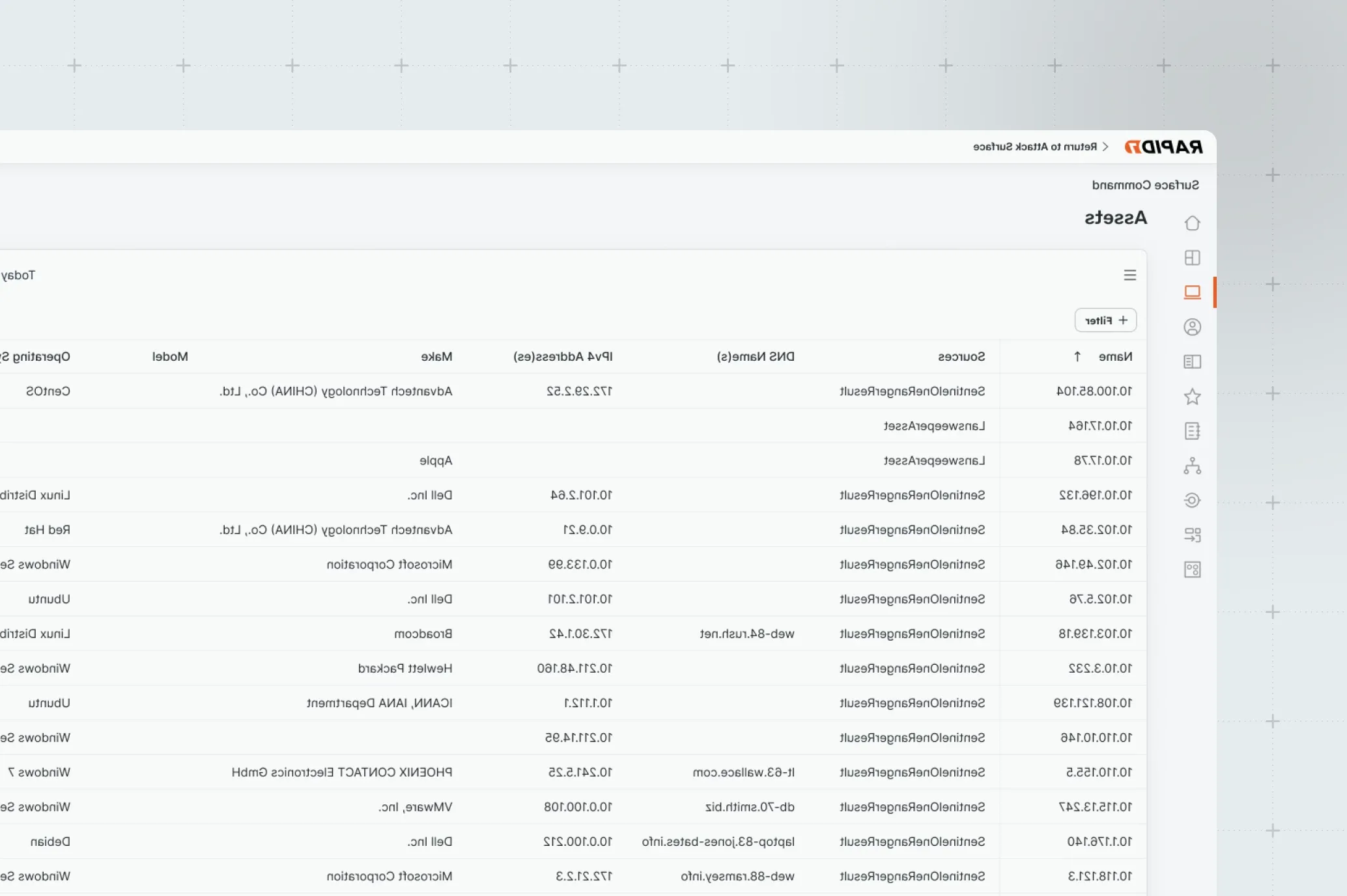Follow the Return to Attack Surface link
The height and width of the screenshot is (896, 1347).
1041,147
